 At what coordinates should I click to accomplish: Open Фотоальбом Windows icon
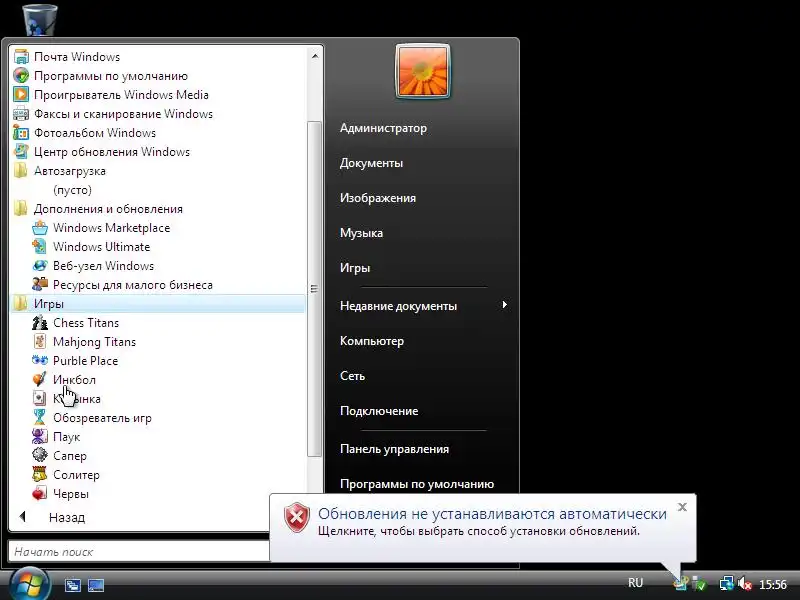(x=21, y=133)
